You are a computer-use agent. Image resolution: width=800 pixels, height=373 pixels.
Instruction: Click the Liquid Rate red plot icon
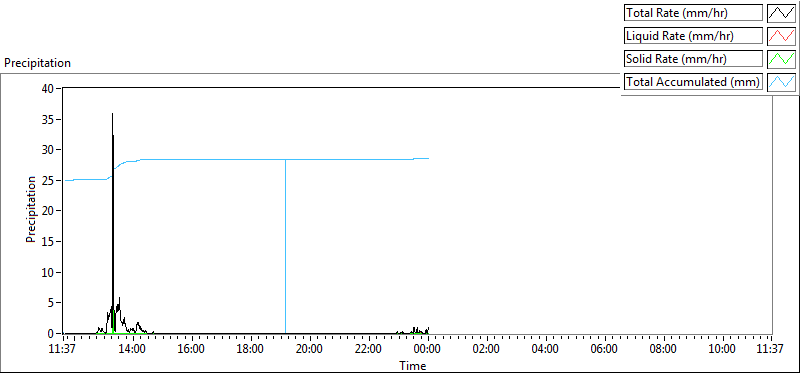point(782,36)
